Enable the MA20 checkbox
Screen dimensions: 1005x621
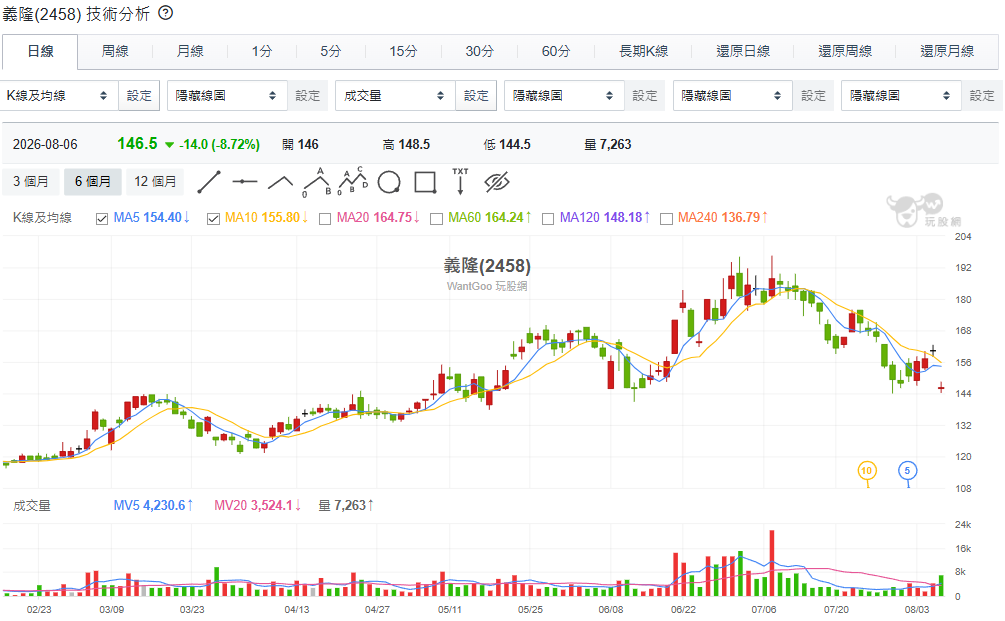[x=325, y=219]
